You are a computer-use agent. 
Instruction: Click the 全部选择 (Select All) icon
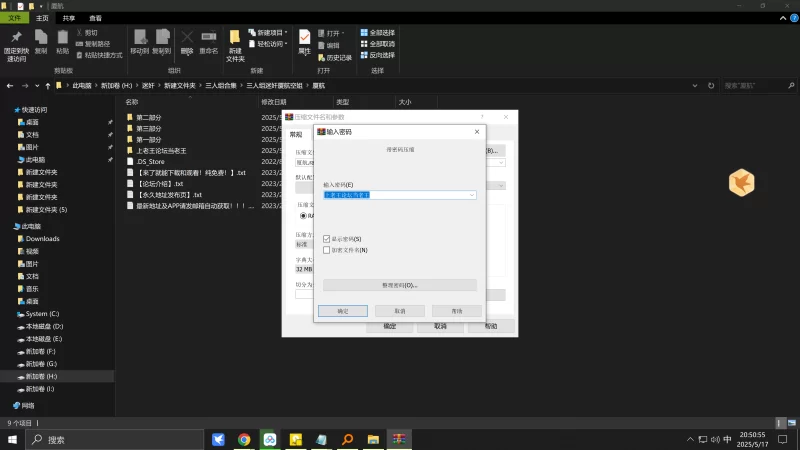pos(362,32)
